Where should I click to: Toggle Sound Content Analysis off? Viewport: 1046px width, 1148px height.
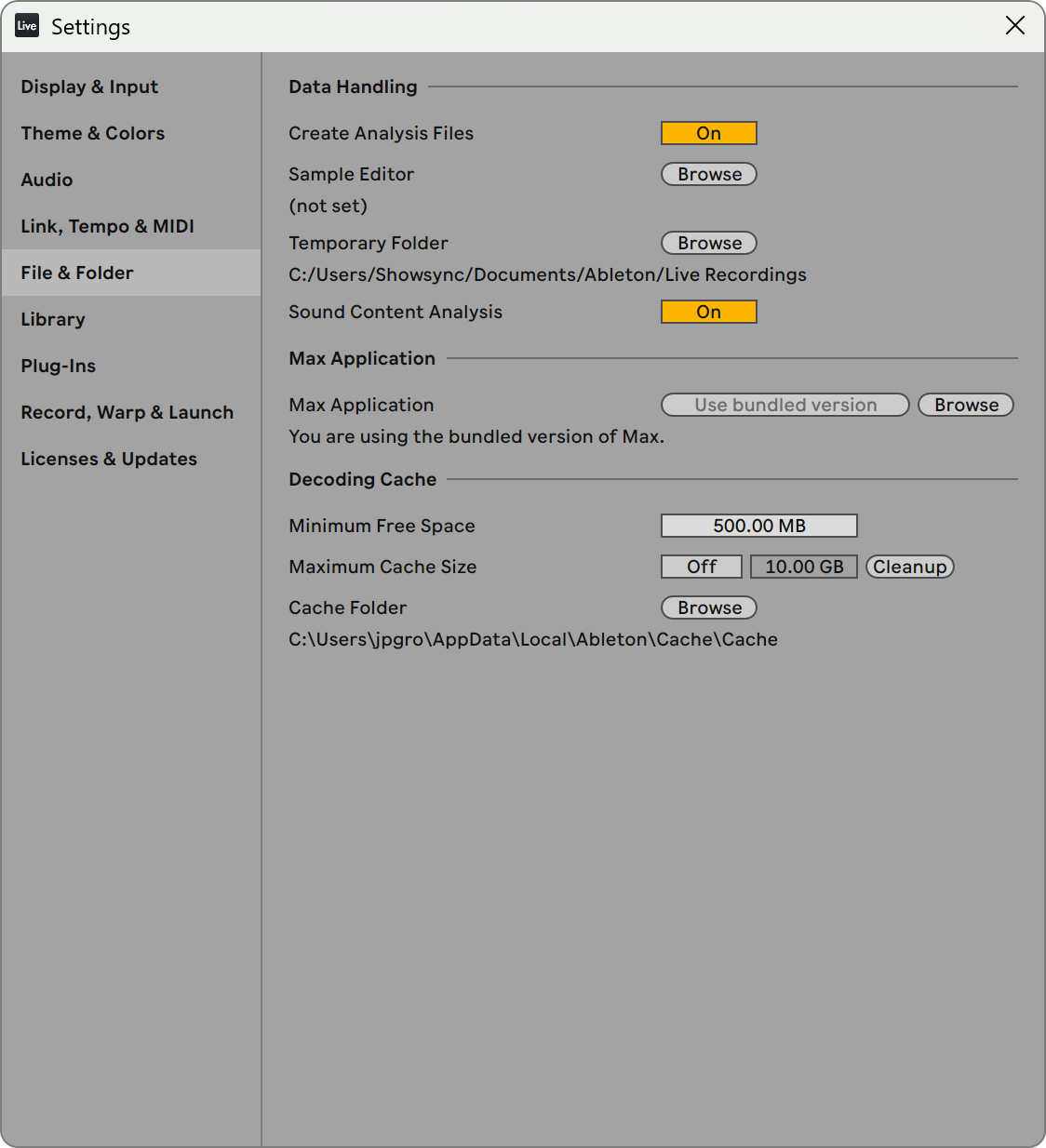pyautogui.click(x=708, y=312)
